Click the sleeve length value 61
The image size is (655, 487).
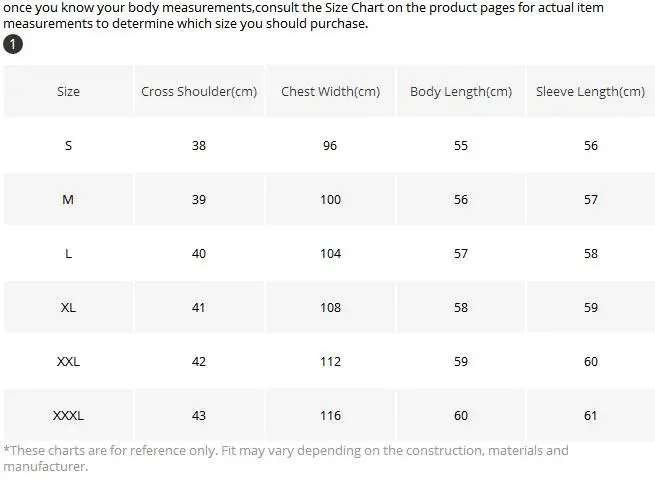click(591, 416)
